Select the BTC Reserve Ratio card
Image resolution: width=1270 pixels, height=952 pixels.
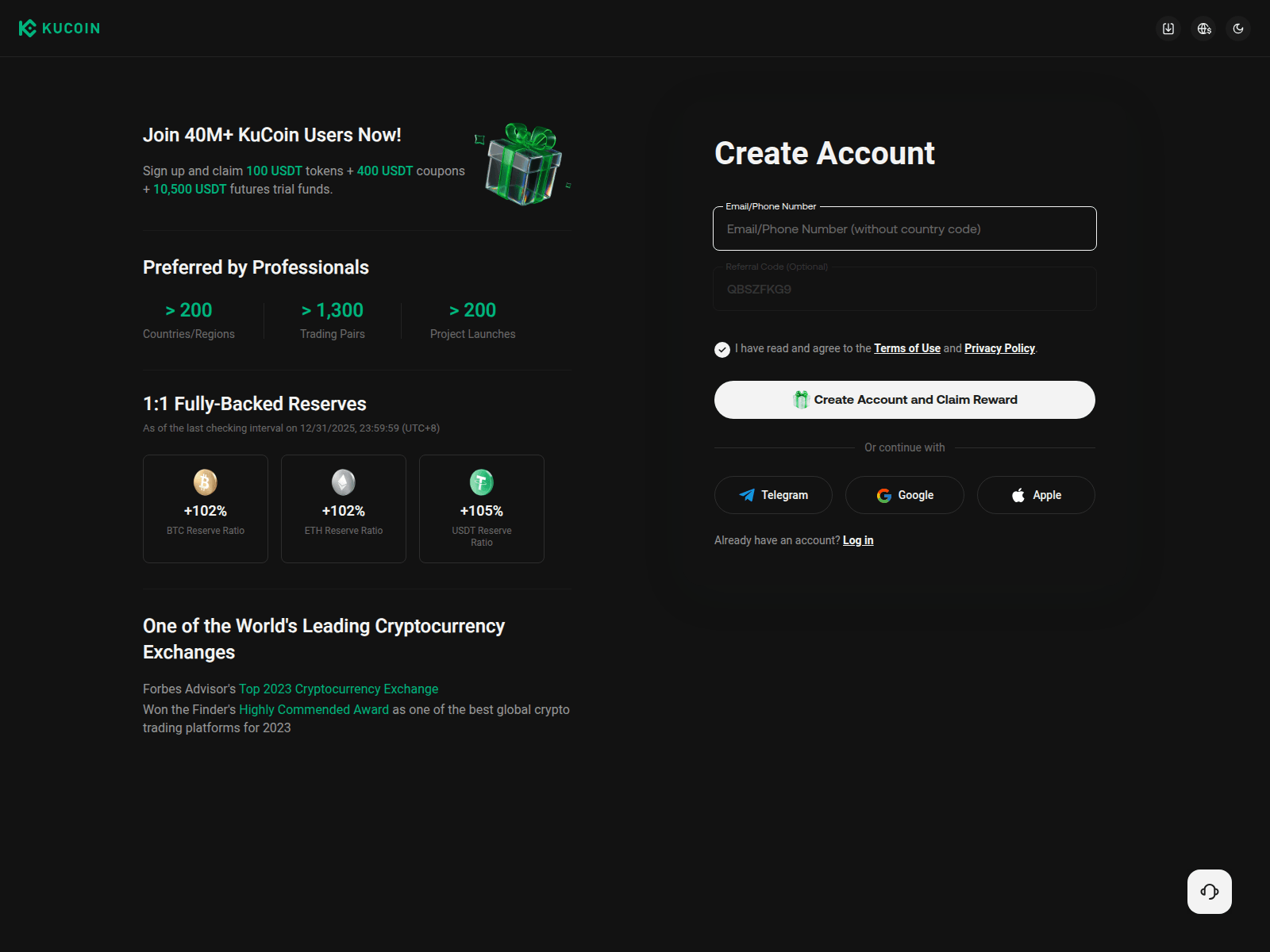click(206, 509)
